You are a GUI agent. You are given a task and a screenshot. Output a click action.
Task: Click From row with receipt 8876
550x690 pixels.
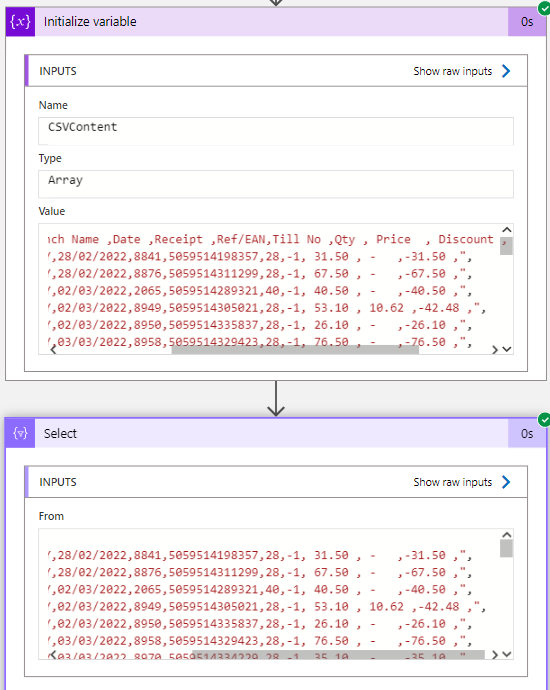pyautogui.click(x=260, y=573)
